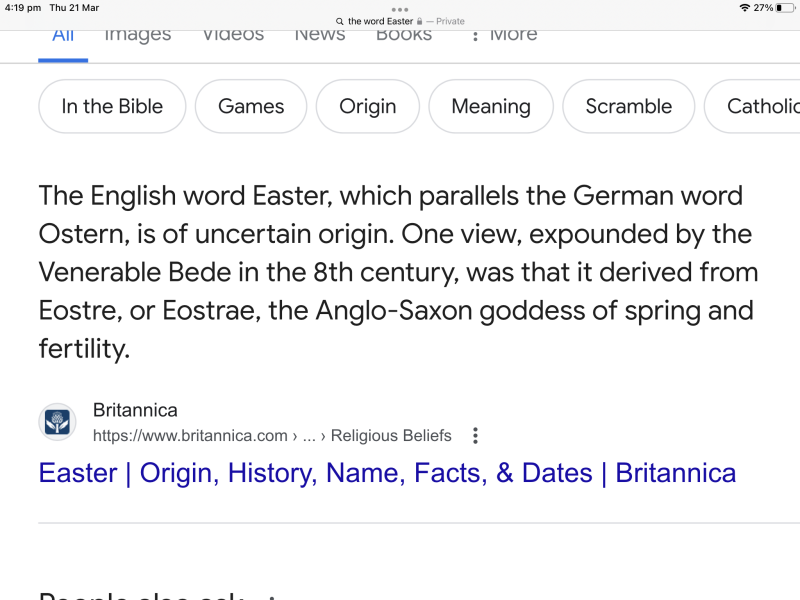Tap the lock icon in address bar
The image size is (800, 600).
click(419, 21)
